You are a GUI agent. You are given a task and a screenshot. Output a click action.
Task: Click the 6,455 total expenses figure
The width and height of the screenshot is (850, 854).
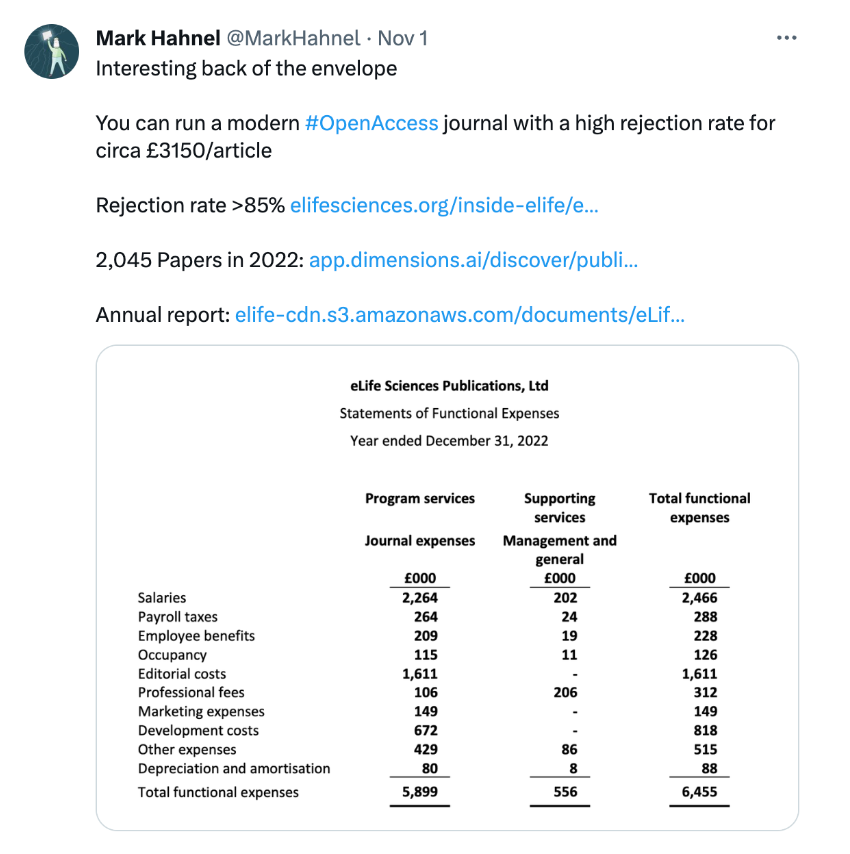(699, 791)
